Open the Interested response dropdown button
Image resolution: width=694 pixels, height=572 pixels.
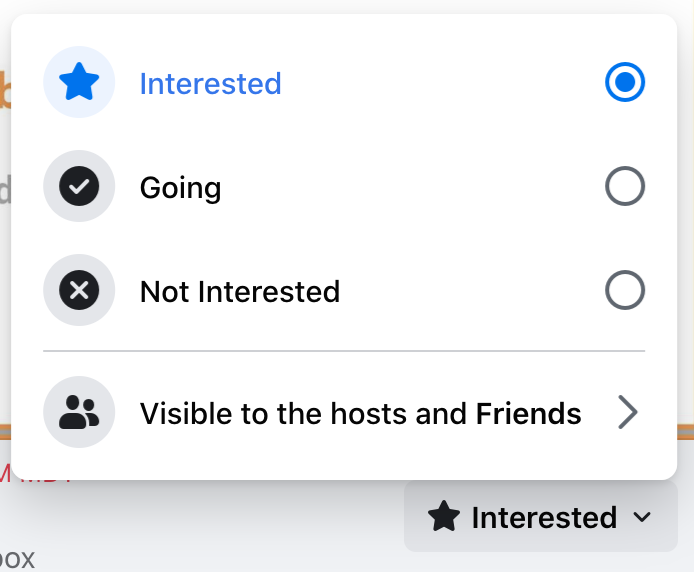[x=540, y=517]
